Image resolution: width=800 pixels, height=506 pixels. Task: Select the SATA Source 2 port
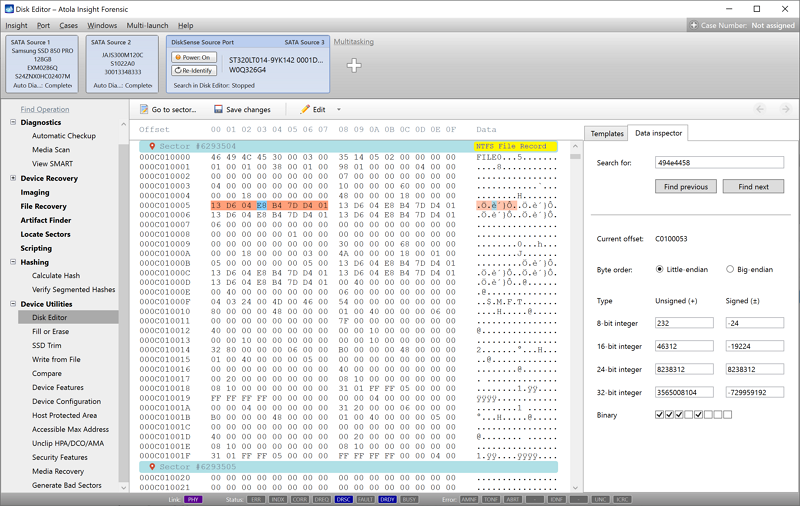tap(122, 64)
